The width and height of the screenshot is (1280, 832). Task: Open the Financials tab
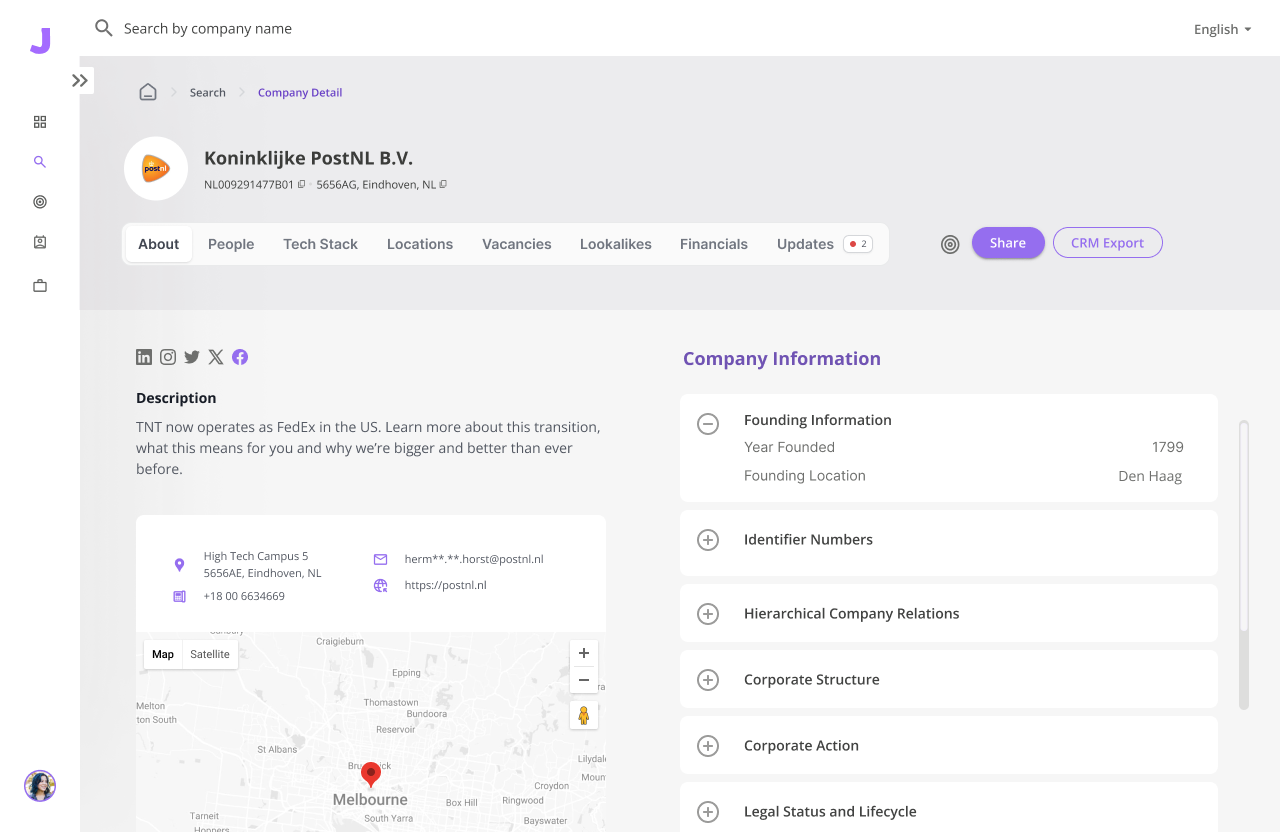[714, 244]
